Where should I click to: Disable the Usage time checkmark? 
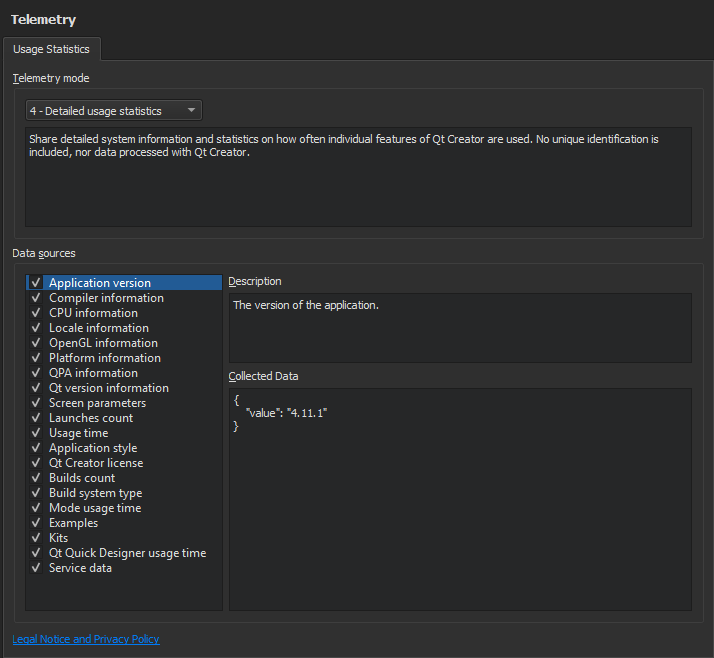pos(35,433)
